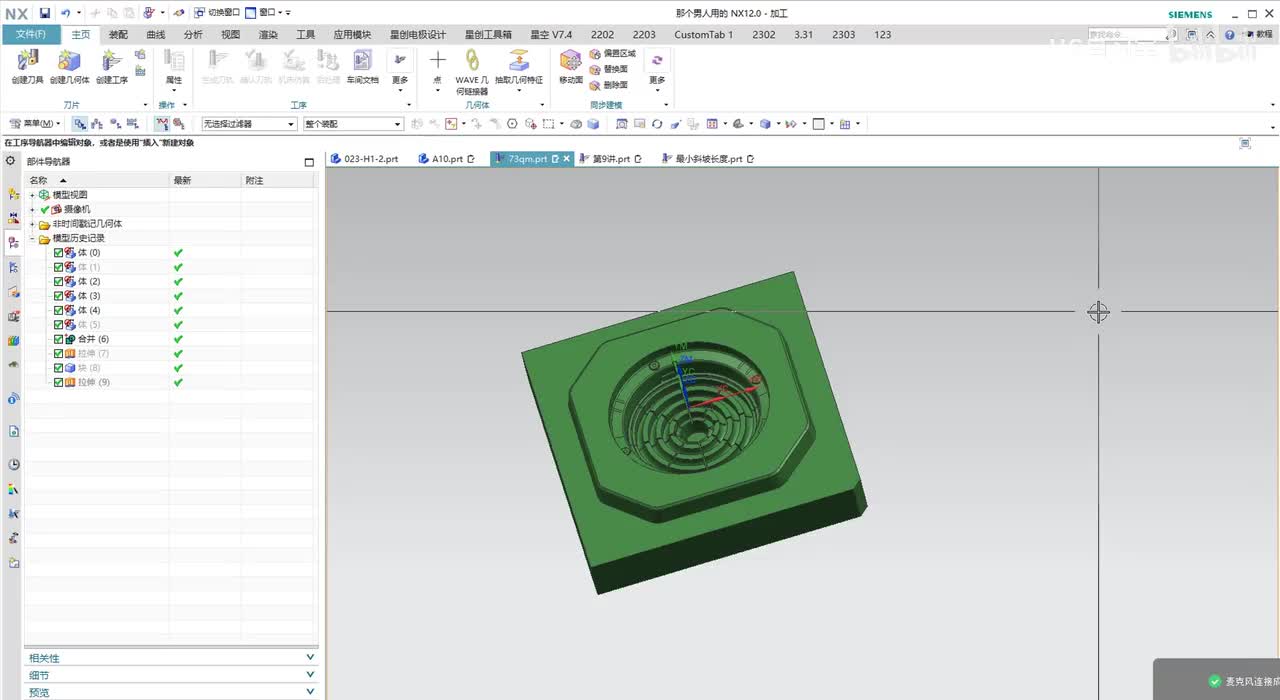Viewport: 1280px width, 700px height.
Task: Click 切换窗口 (Switch Window) button
Action: tap(217, 13)
